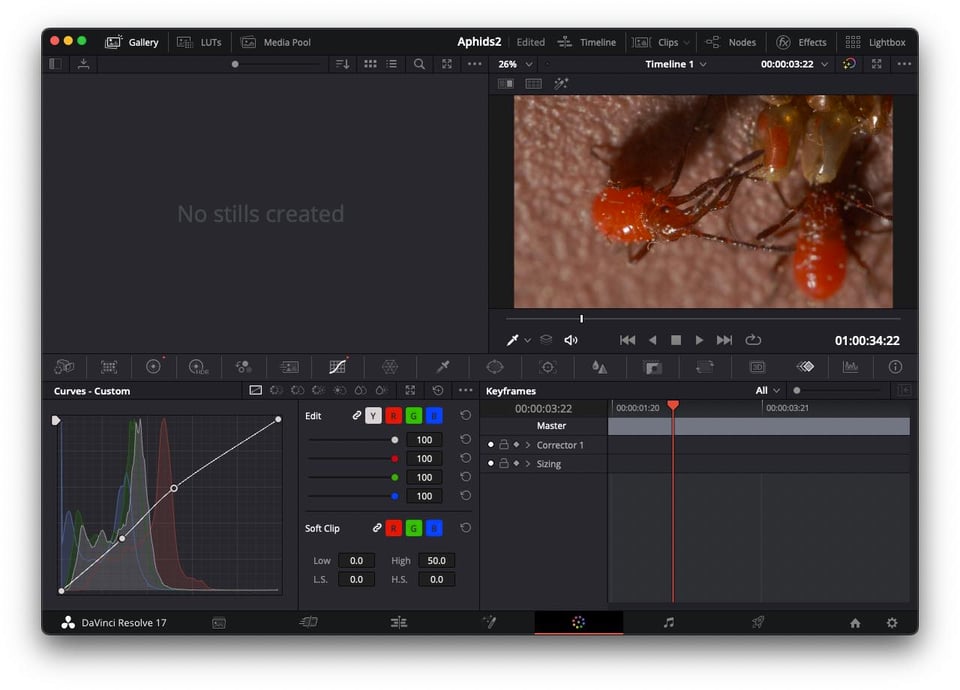
Task: Open the Gallery panel
Action: click(132, 42)
